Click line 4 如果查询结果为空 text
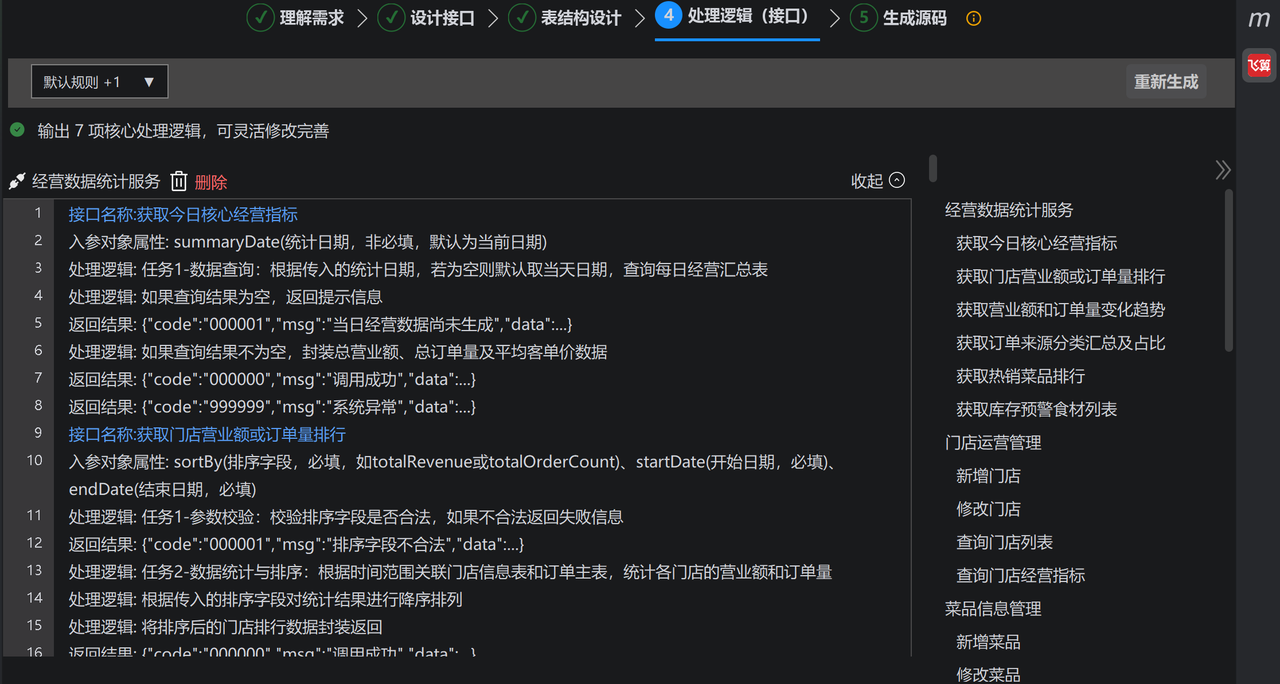This screenshot has height=684, width=1280. coord(225,297)
